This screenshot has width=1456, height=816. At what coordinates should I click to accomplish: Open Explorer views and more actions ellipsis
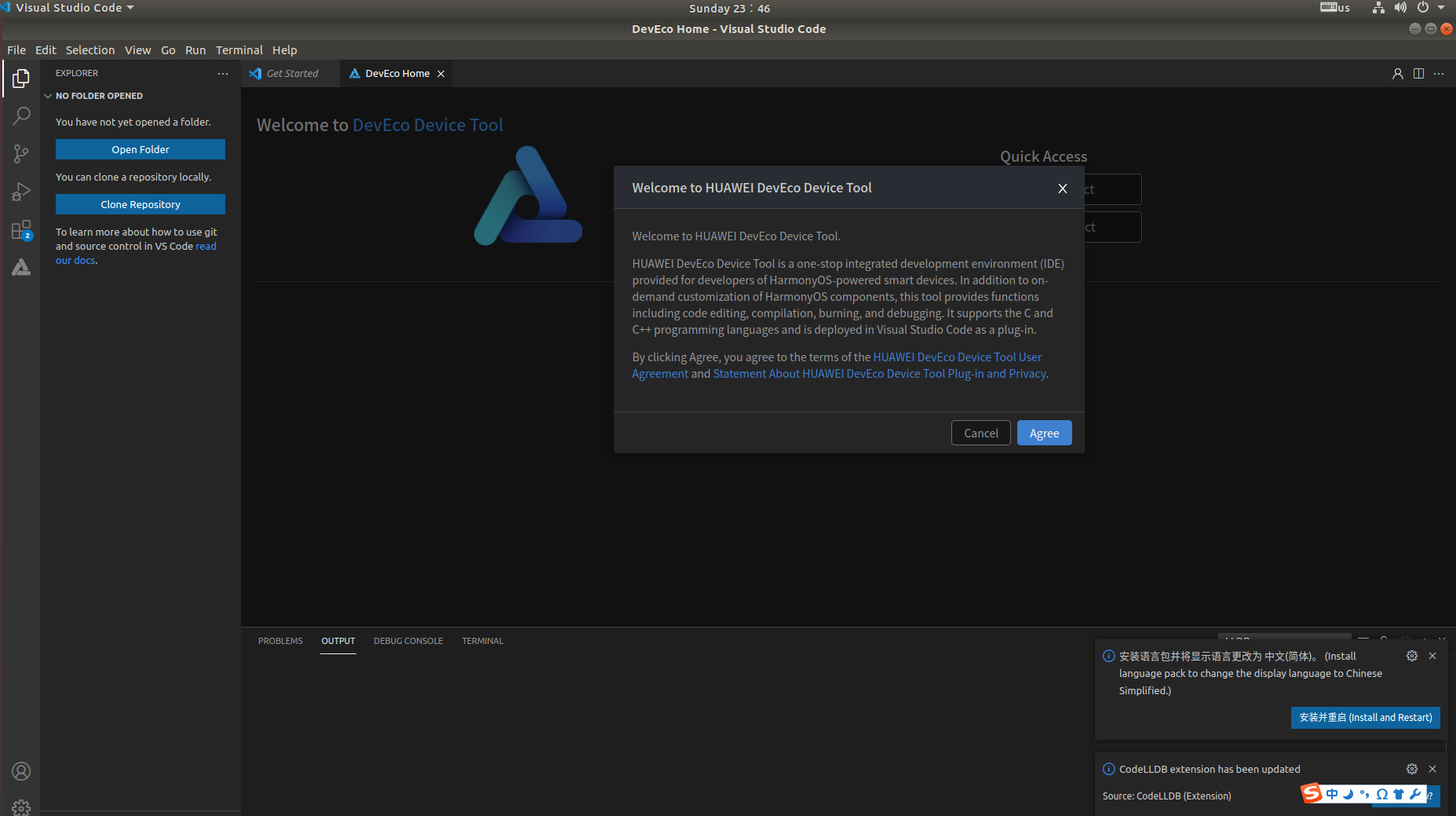[223, 73]
